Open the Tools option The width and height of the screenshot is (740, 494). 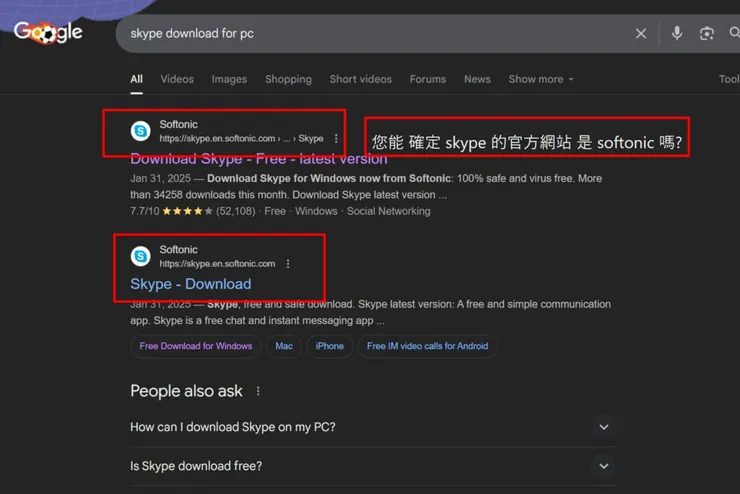(729, 79)
